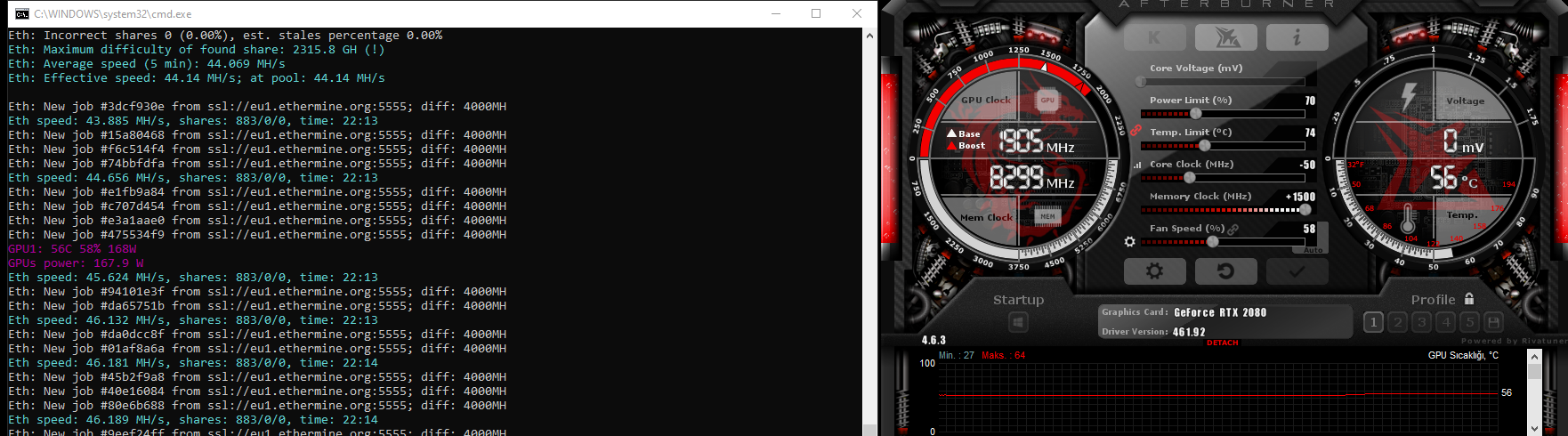This screenshot has width=1568, height=436.
Task: Click lightning bolt icon in voltage gauge
Action: [x=1409, y=96]
